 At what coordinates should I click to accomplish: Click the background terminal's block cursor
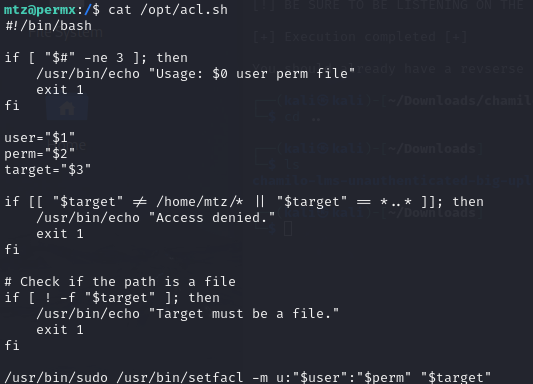[x=288, y=228]
